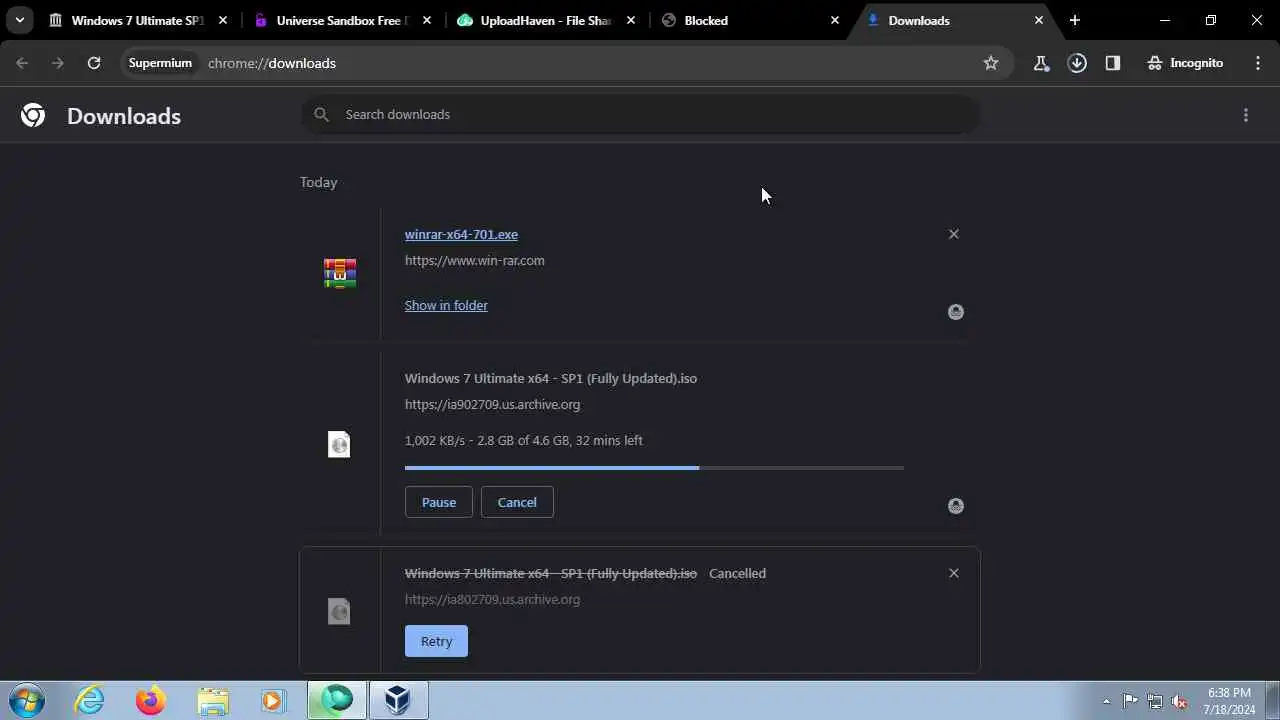Click the Today date heading
Viewport: 1280px width, 720px height.
click(x=319, y=182)
